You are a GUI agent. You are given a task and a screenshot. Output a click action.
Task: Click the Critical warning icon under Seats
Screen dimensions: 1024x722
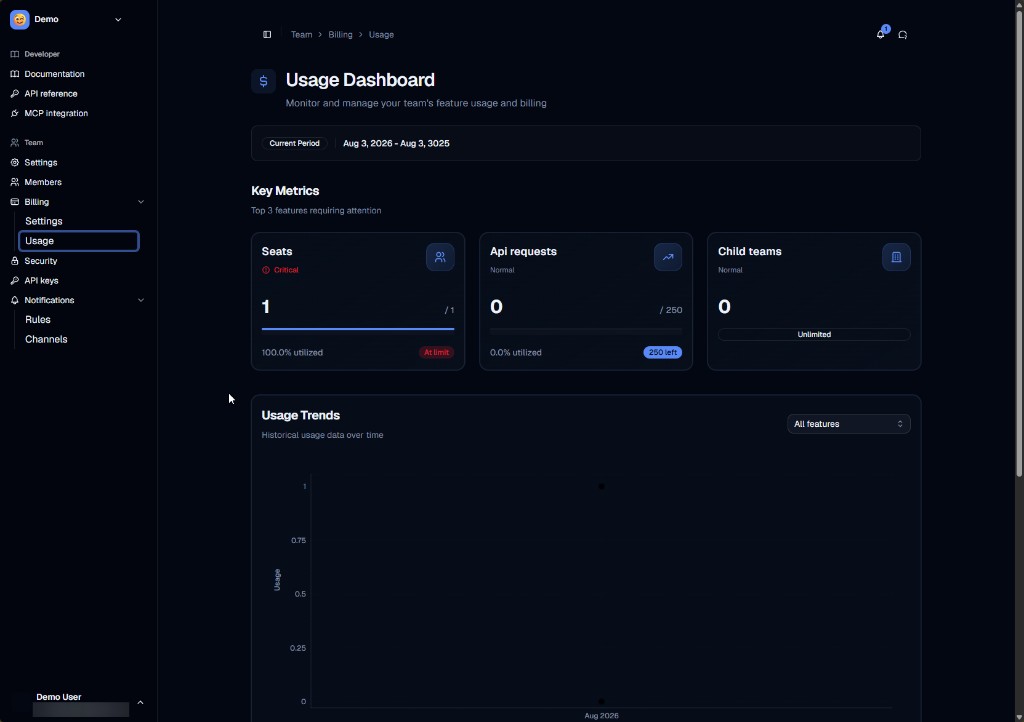click(266, 270)
